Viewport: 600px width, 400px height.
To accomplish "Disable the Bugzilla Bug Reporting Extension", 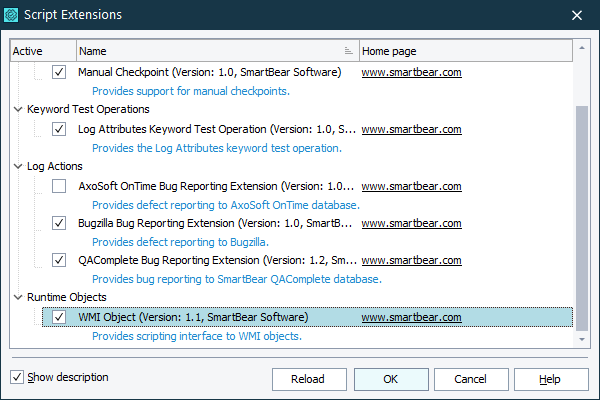I will [x=59, y=223].
